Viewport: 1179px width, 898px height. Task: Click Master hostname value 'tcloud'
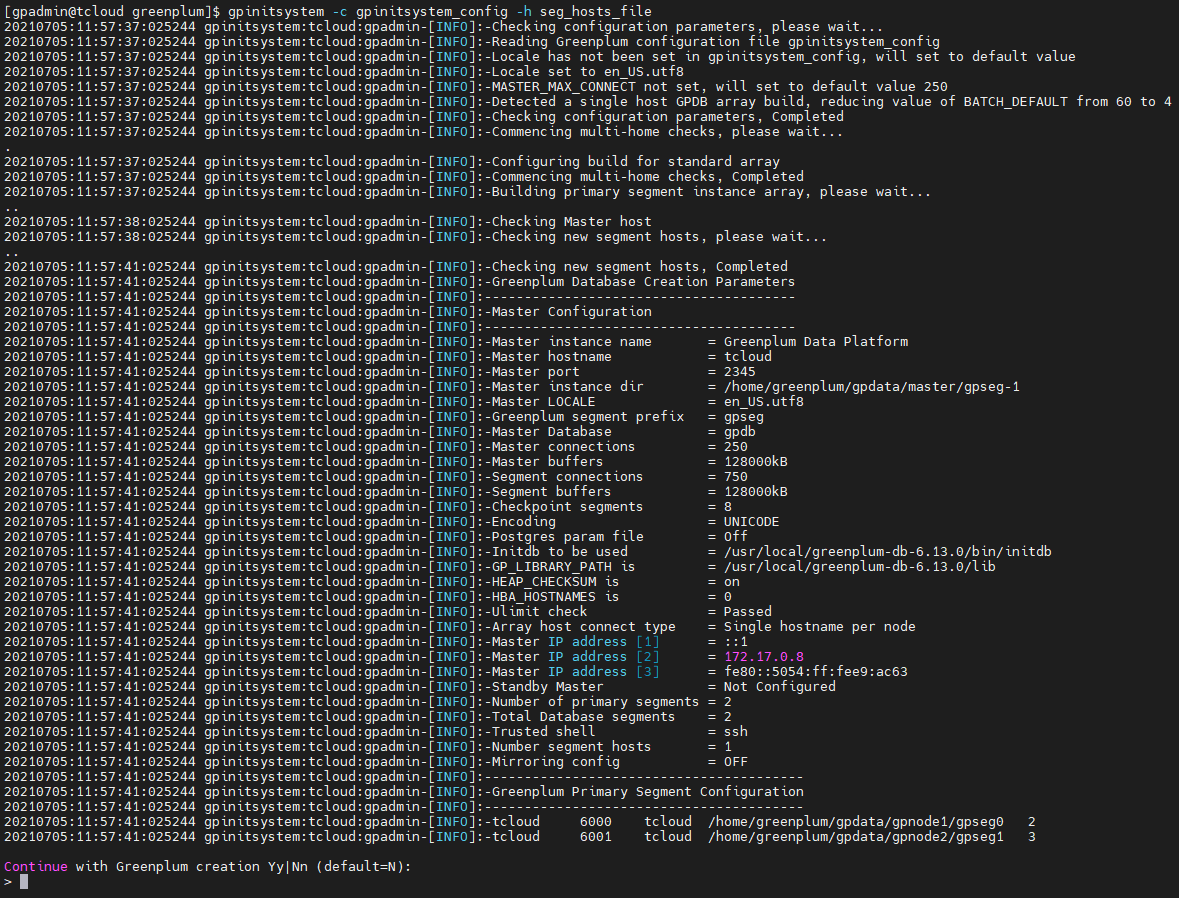coord(747,356)
